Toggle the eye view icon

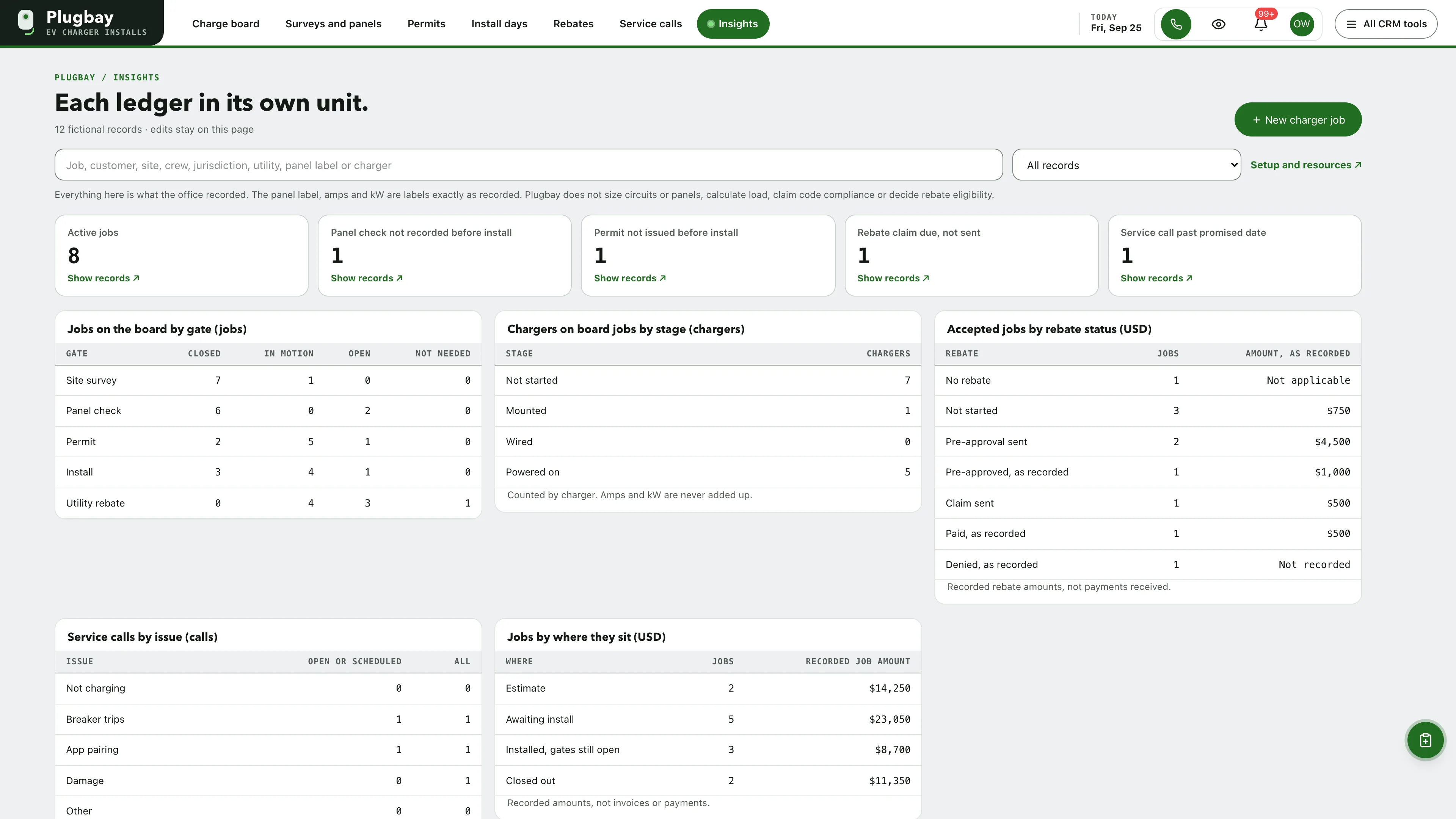coord(1219,24)
